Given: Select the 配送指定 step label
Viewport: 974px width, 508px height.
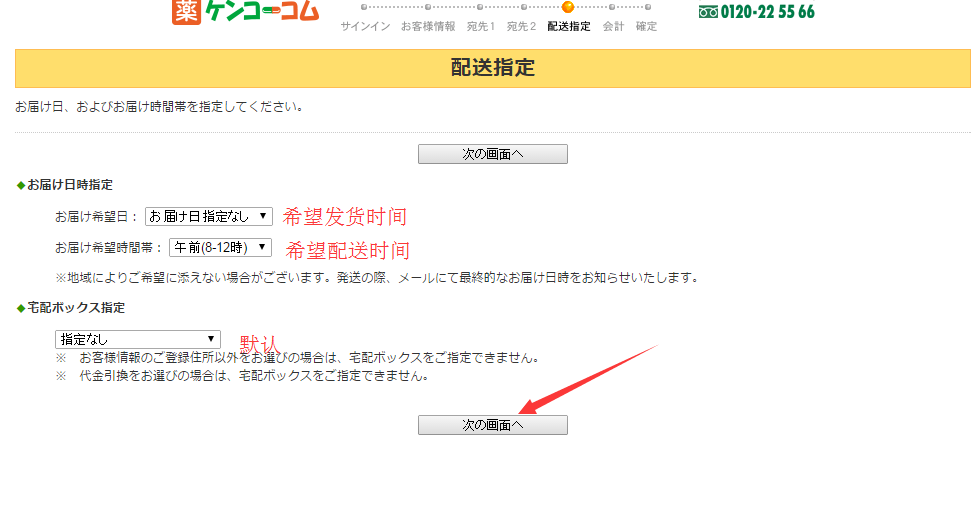Looking at the screenshot, I should [568, 26].
